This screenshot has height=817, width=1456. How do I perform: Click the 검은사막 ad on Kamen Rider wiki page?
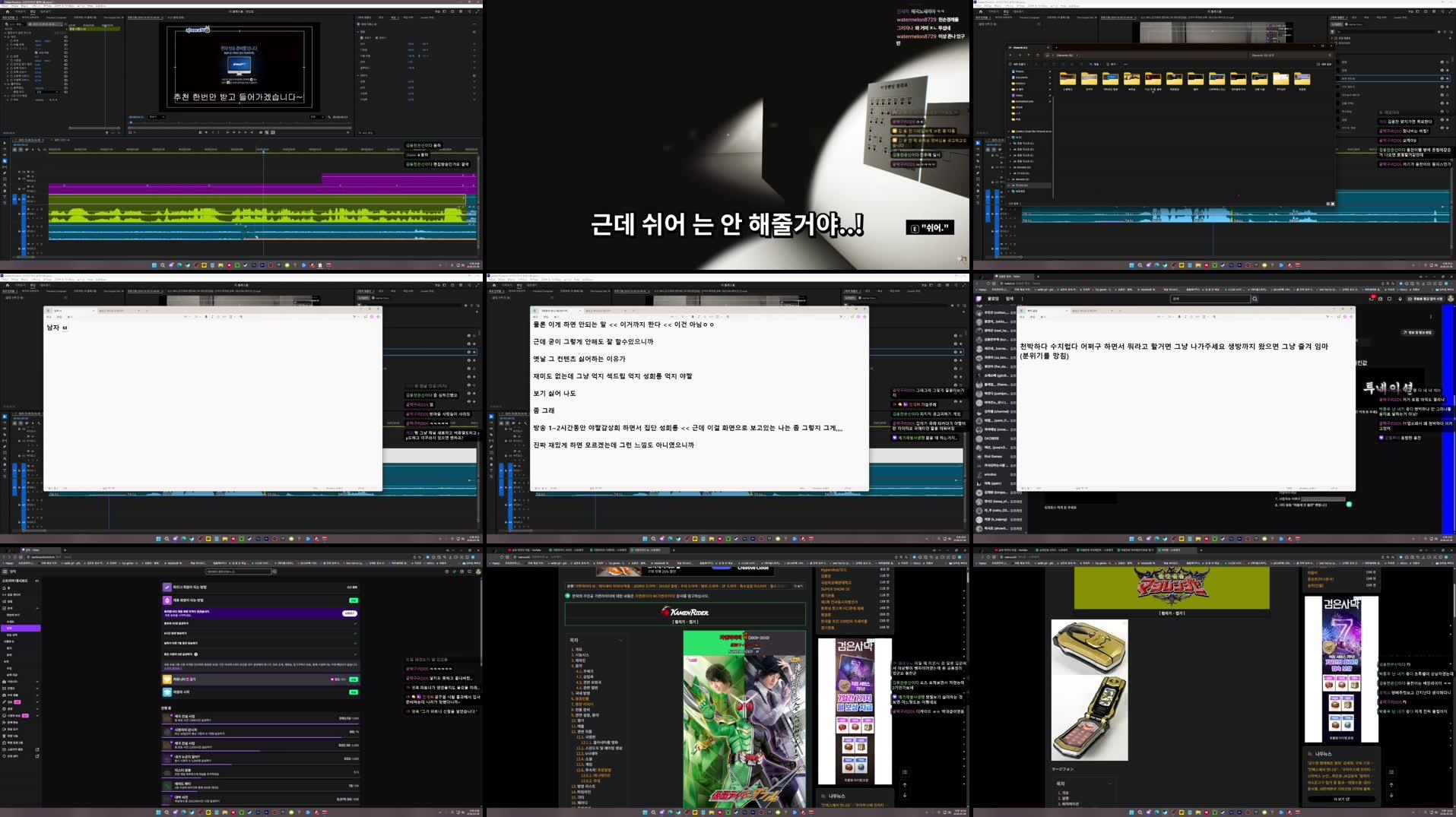pyautogui.click(x=855, y=711)
